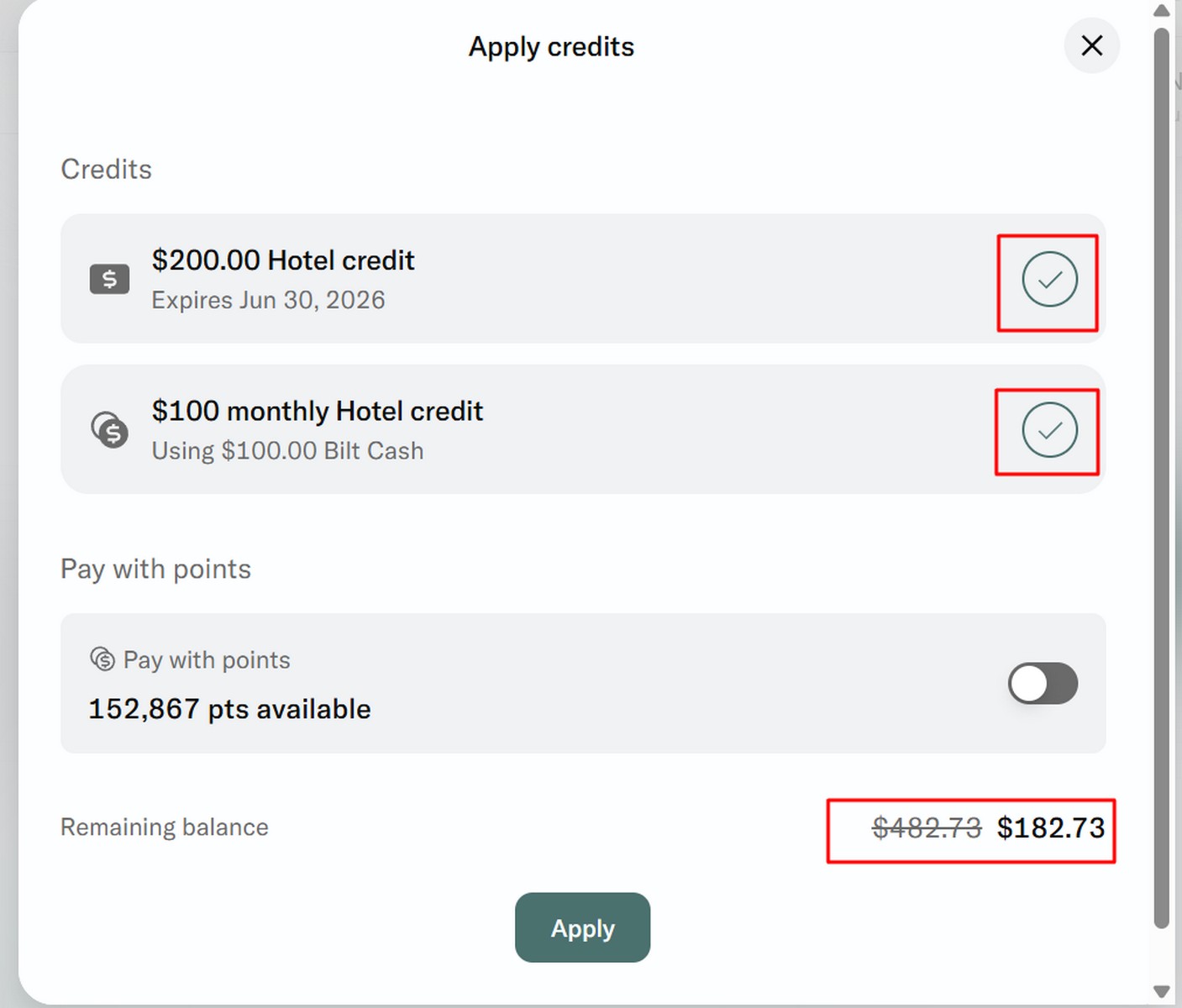Deselect the $100 monthly Hotel credit checkmark
This screenshot has width=1182, height=1008.
tap(1049, 431)
